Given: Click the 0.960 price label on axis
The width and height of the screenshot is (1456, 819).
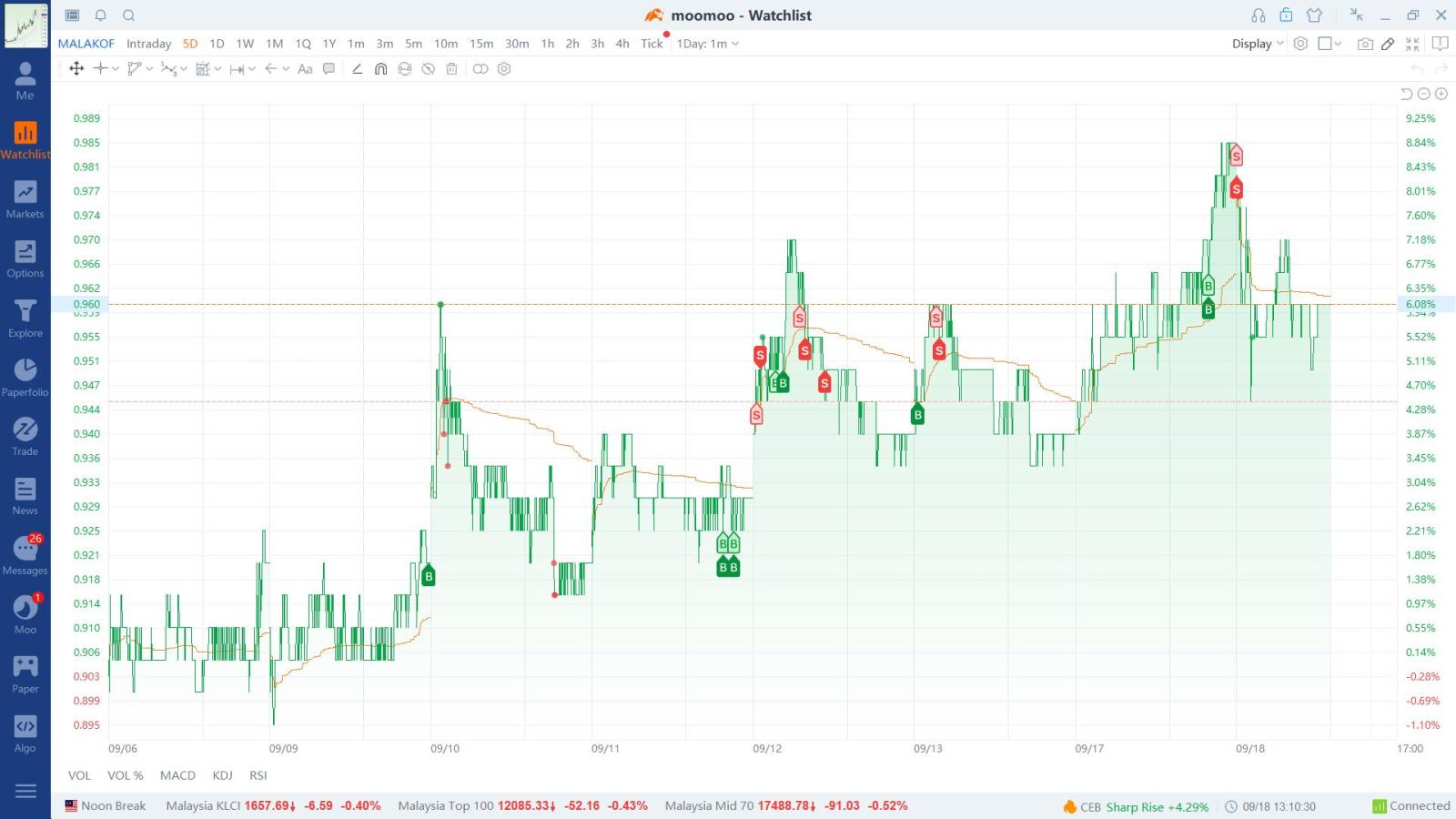Looking at the screenshot, I should pos(86,304).
